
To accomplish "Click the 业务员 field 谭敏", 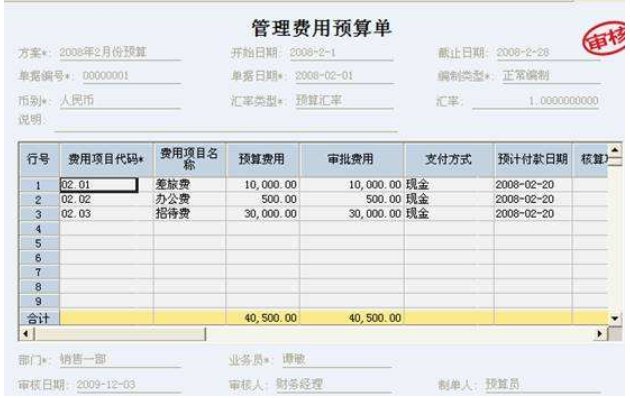I will 336,359.
